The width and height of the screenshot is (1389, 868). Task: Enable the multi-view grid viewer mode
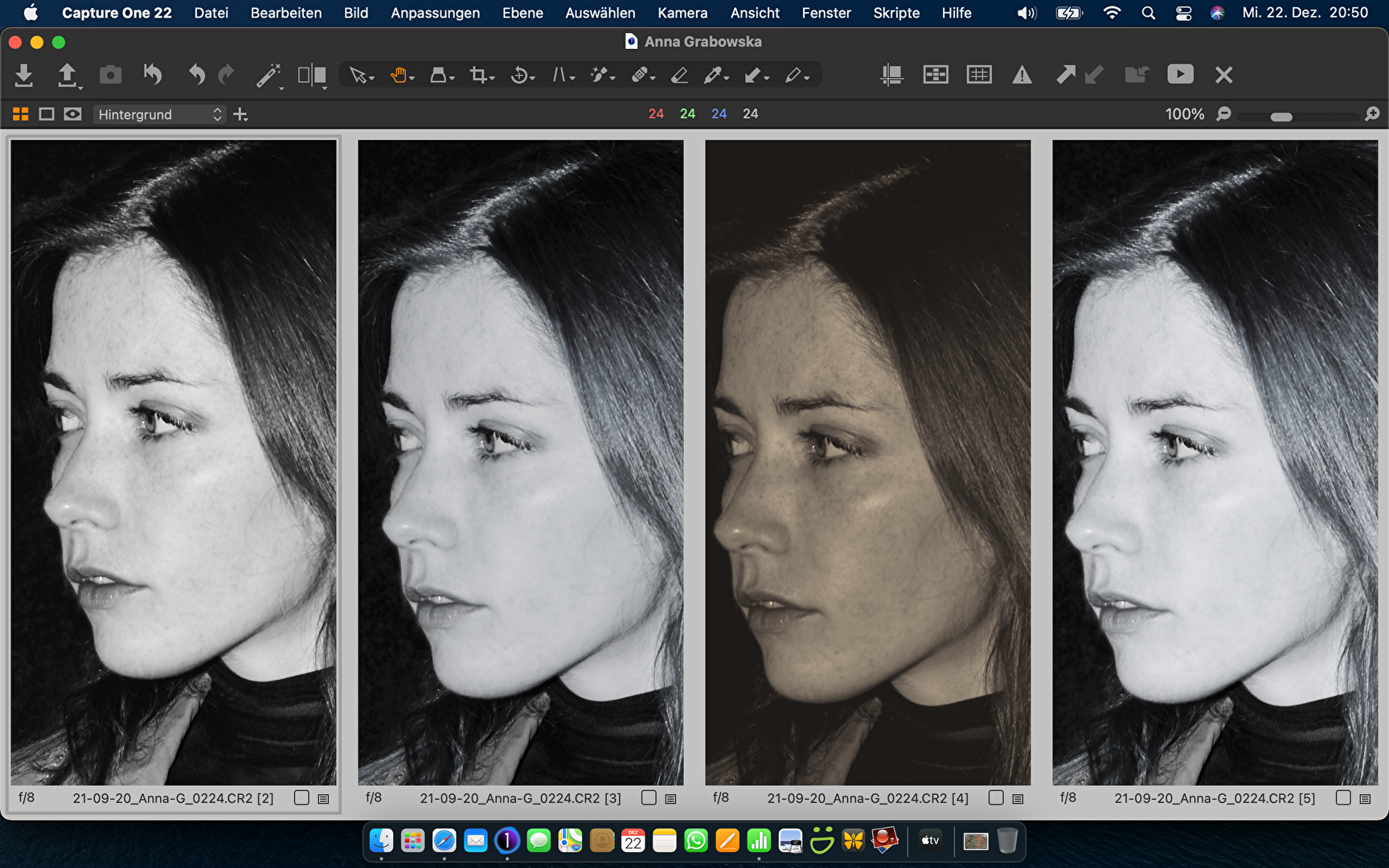tap(21, 114)
